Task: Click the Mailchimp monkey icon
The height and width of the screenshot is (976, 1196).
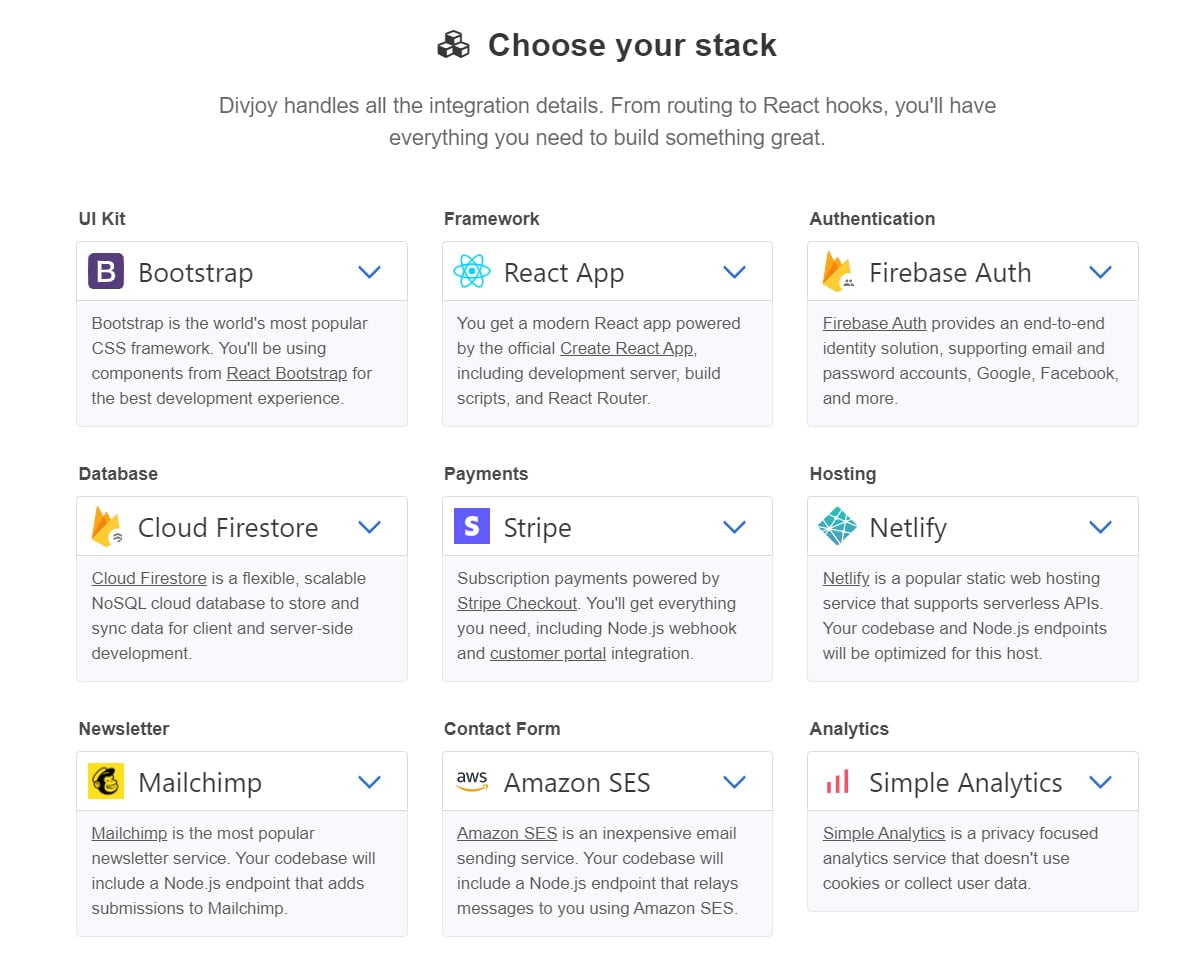Action: 106,782
